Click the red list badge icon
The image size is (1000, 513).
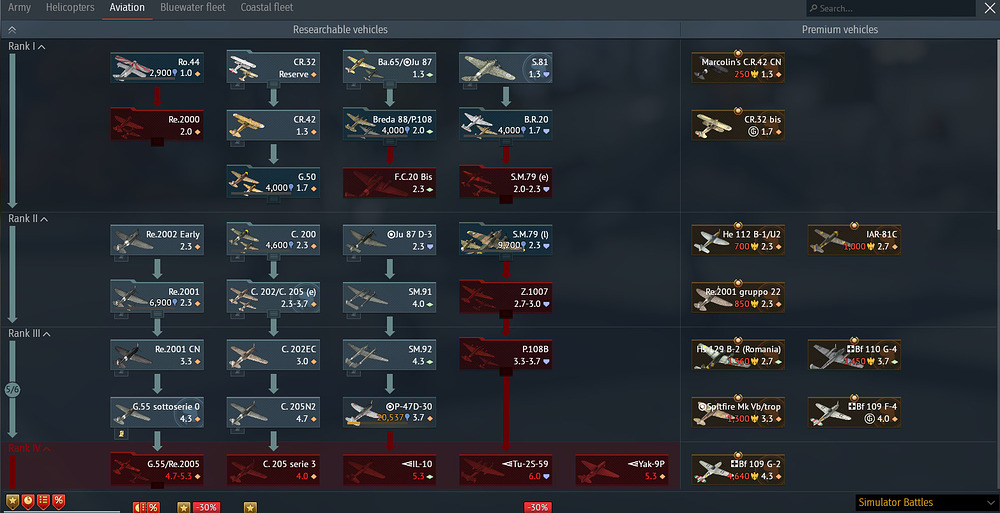point(43,502)
